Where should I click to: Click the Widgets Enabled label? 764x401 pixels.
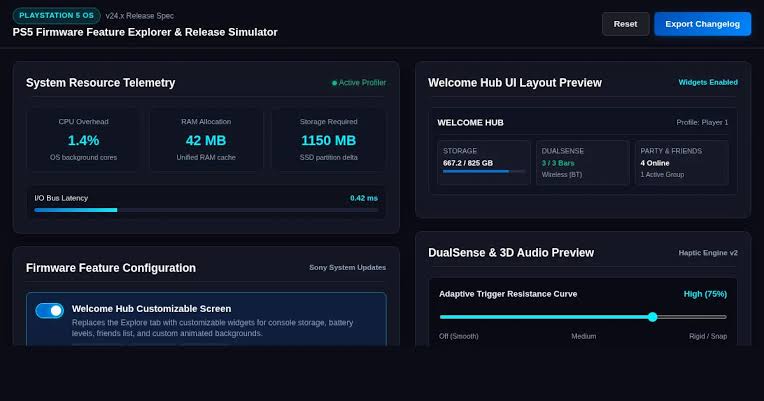(x=708, y=82)
